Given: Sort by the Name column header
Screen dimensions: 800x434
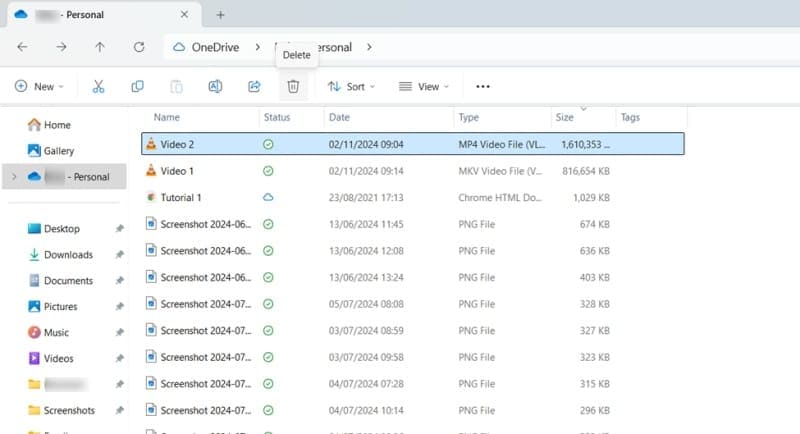Looking at the screenshot, I should coord(167,117).
